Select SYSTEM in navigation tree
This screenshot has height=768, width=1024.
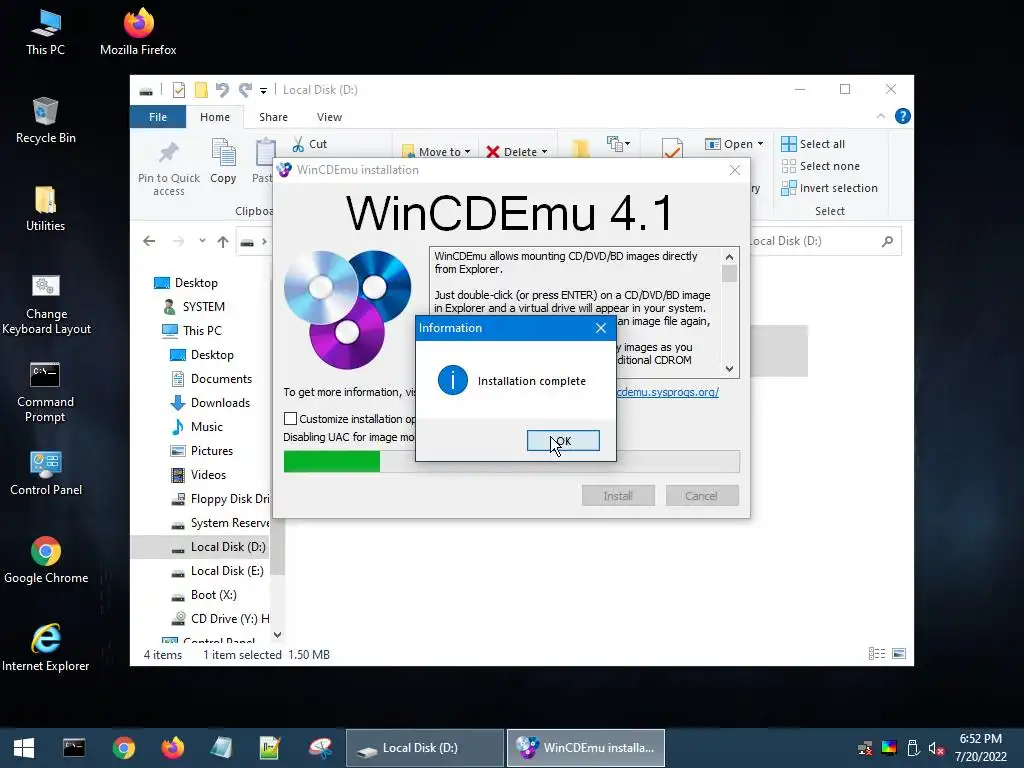pos(194,307)
